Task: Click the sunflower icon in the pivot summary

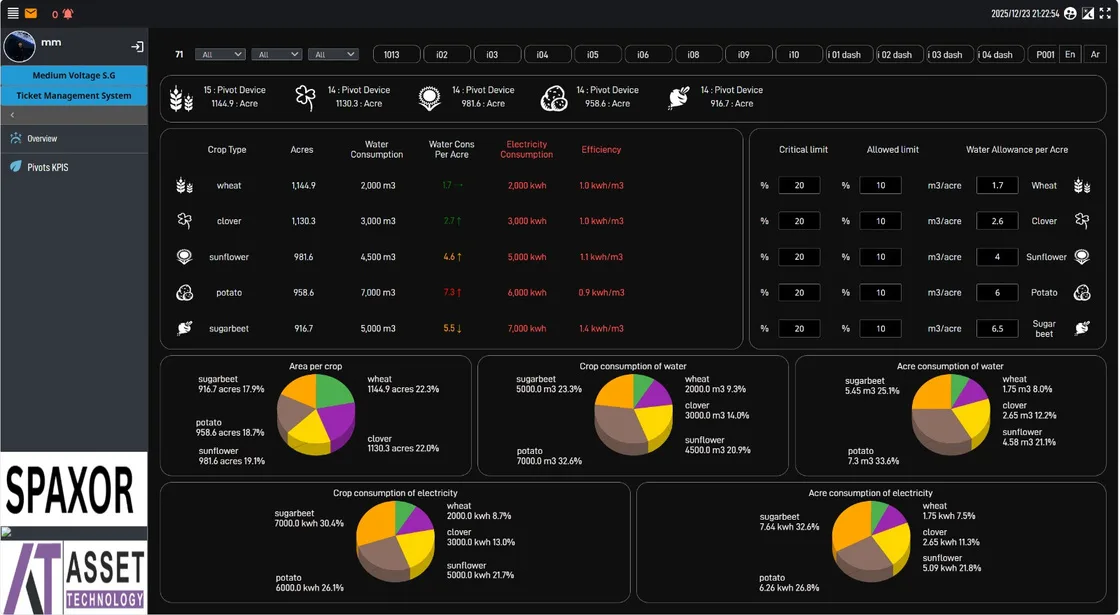Action: coord(429,98)
